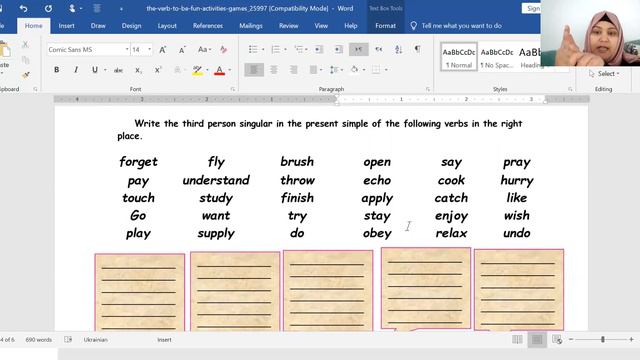Open the Font dialog launcher
This screenshot has width=640, height=360.
pyautogui.click(x=233, y=89)
